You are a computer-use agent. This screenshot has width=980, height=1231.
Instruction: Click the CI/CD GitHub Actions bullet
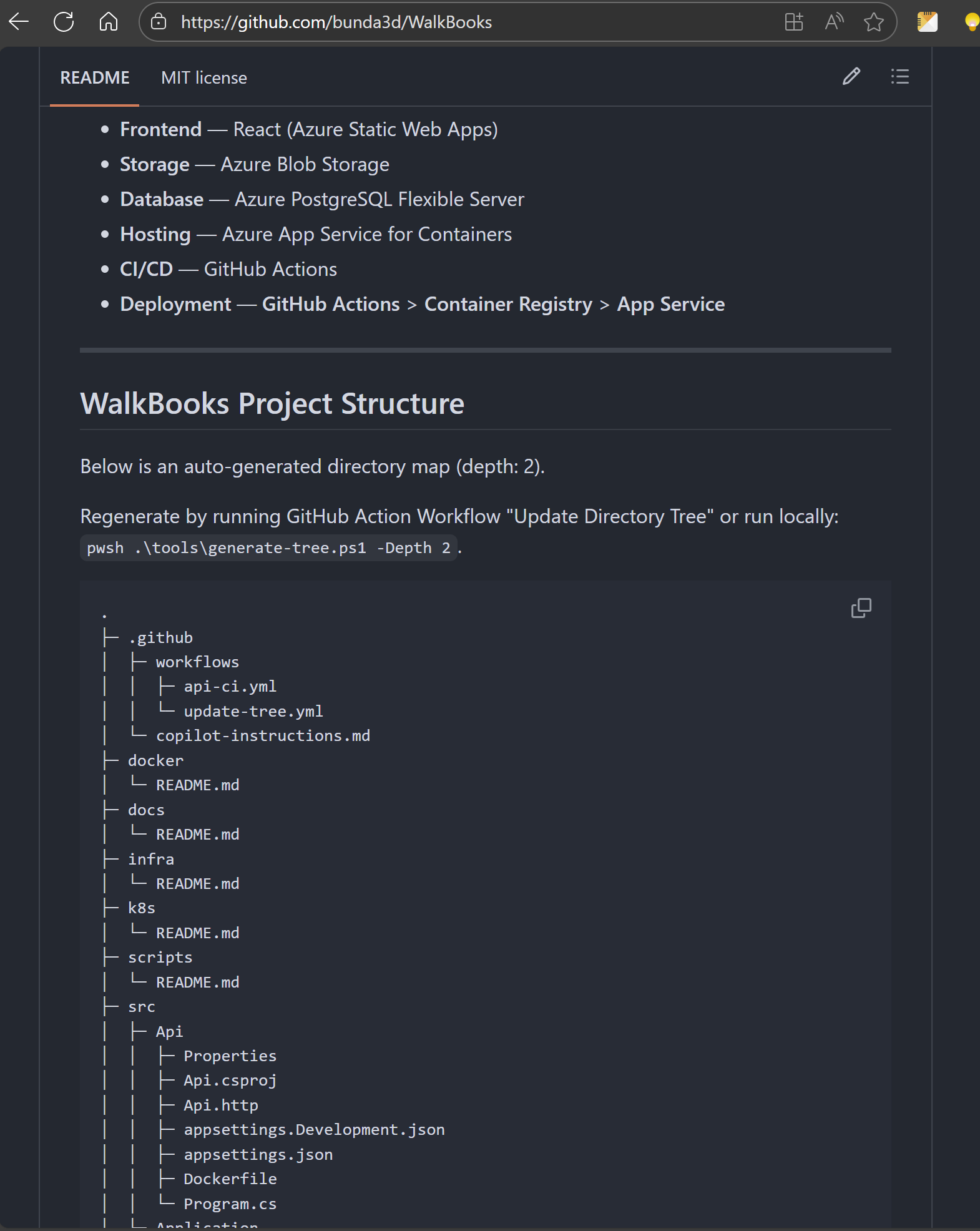coord(228,269)
